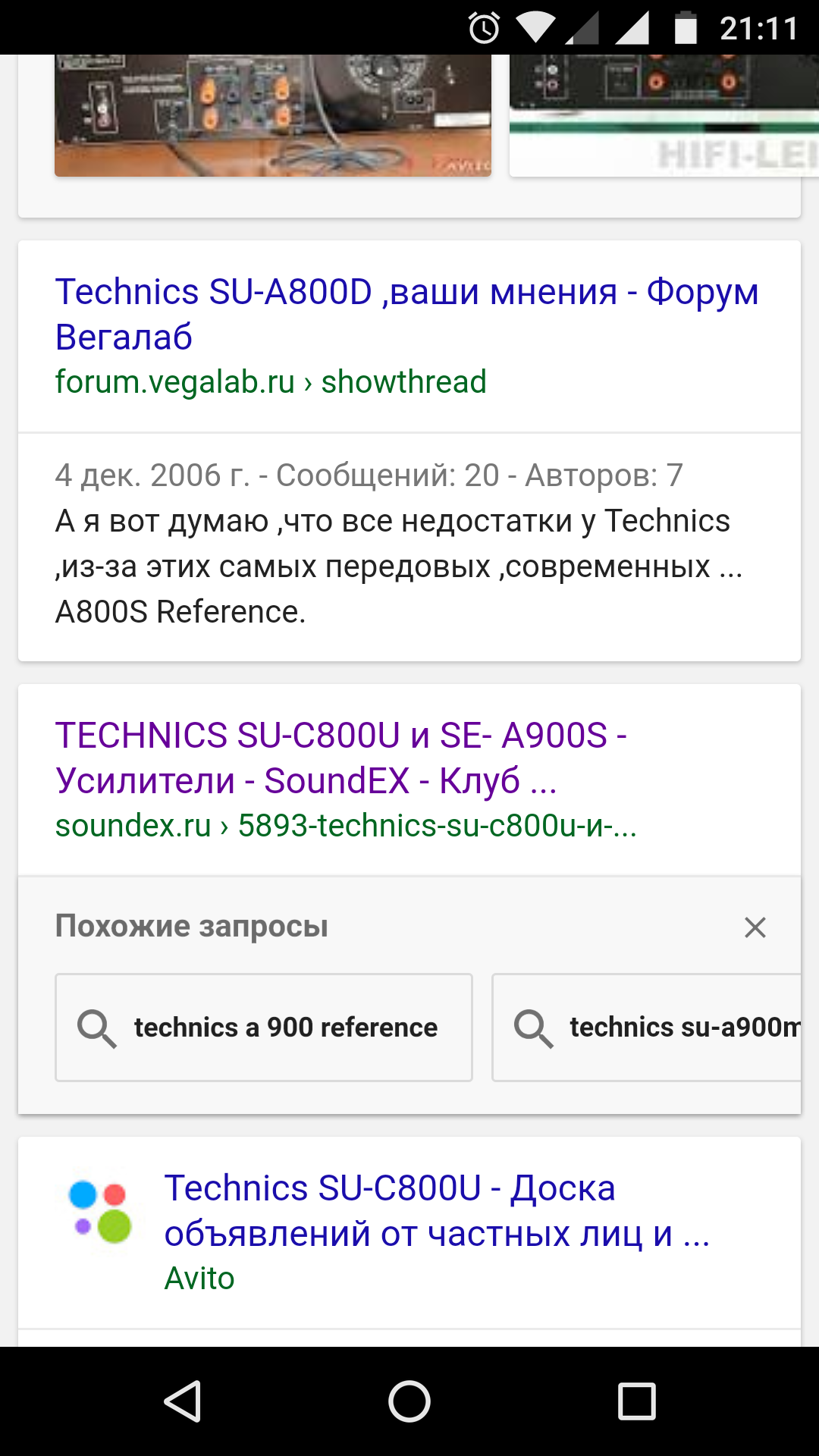Screen dimensions: 819x1456
Task: Open recent apps with the square icon
Action: tap(636, 1401)
